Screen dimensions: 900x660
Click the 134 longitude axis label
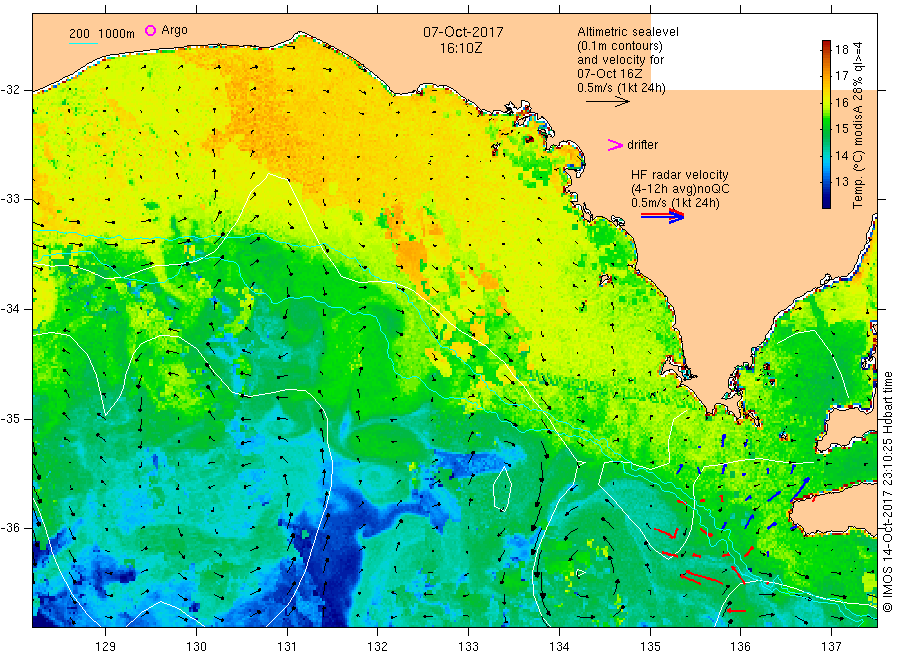[x=559, y=647]
